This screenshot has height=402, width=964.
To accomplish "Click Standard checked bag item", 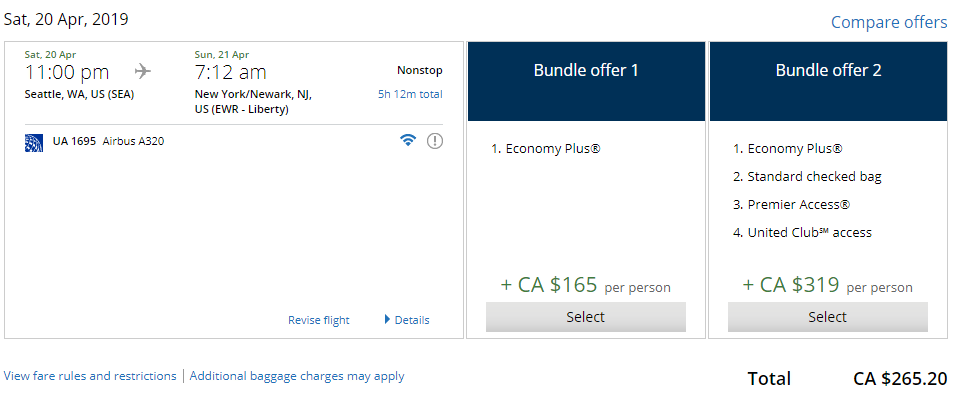I will click(814, 176).
